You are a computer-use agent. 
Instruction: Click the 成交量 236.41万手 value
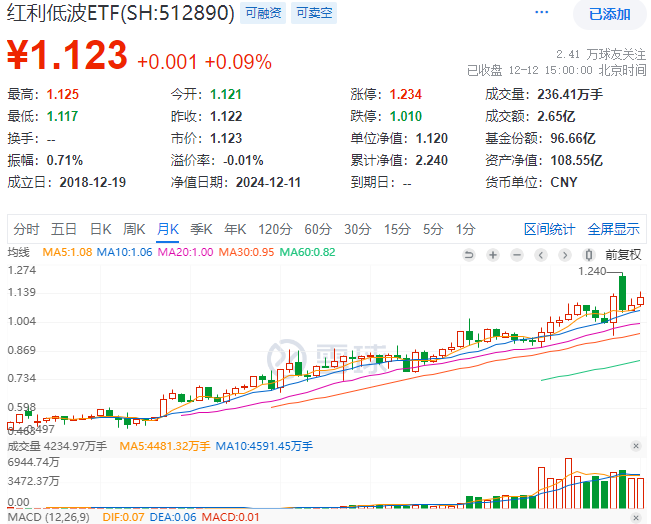pyautogui.click(x=570, y=94)
